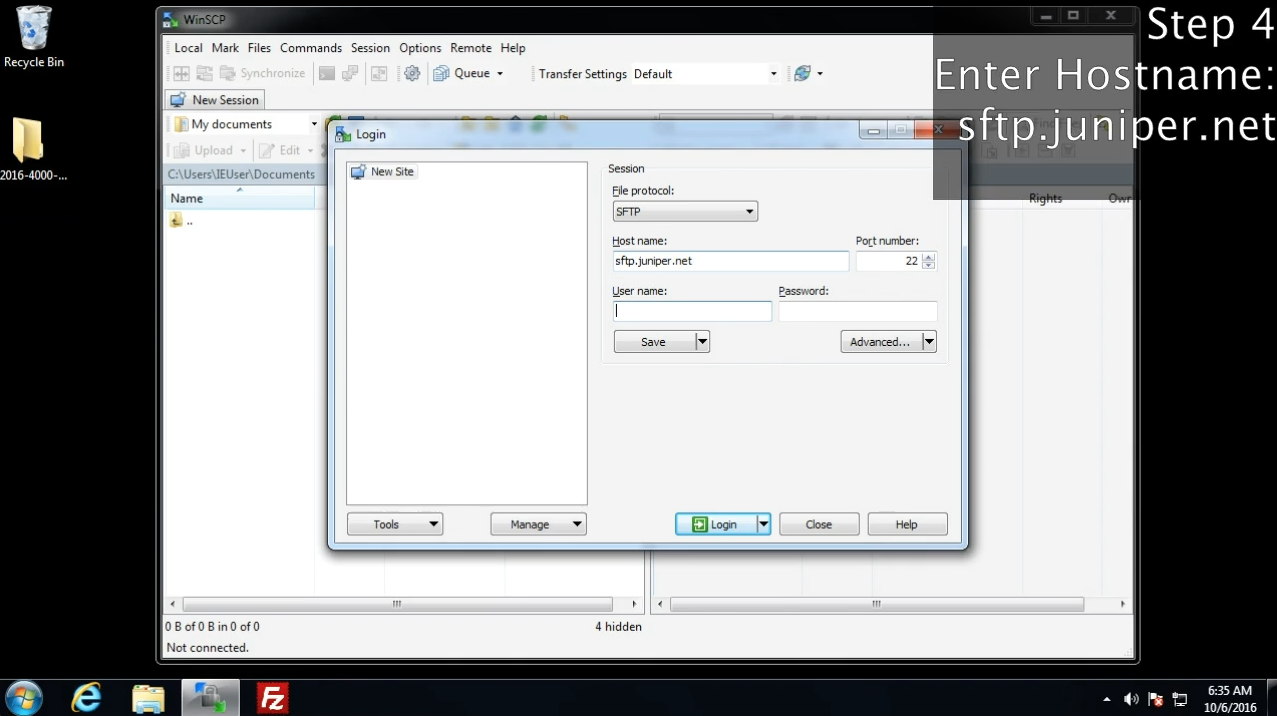Open the Files menu
The height and width of the screenshot is (716, 1277).
(259, 47)
